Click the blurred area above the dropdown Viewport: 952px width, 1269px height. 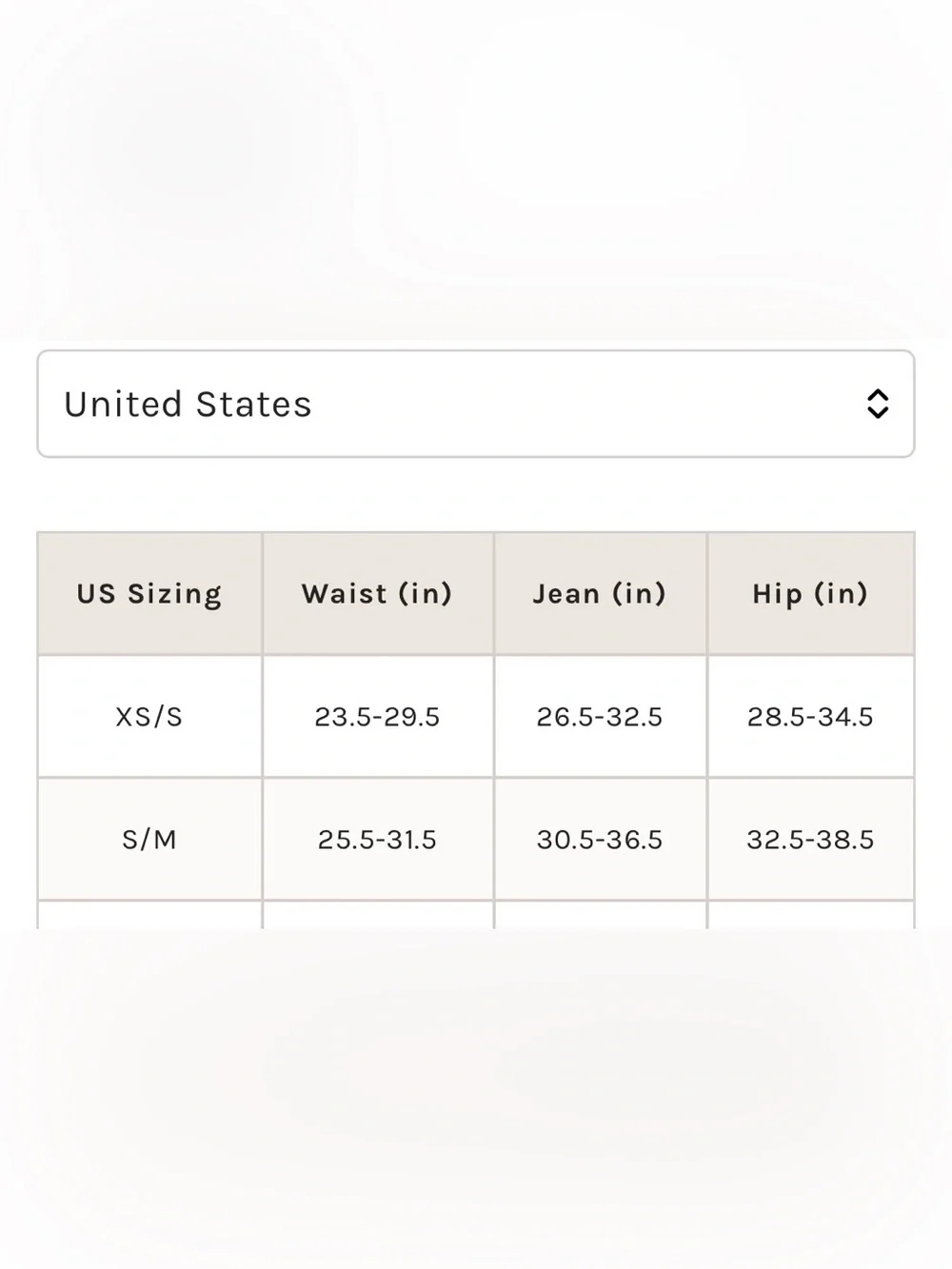pyautogui.click(x=476, y=169)
